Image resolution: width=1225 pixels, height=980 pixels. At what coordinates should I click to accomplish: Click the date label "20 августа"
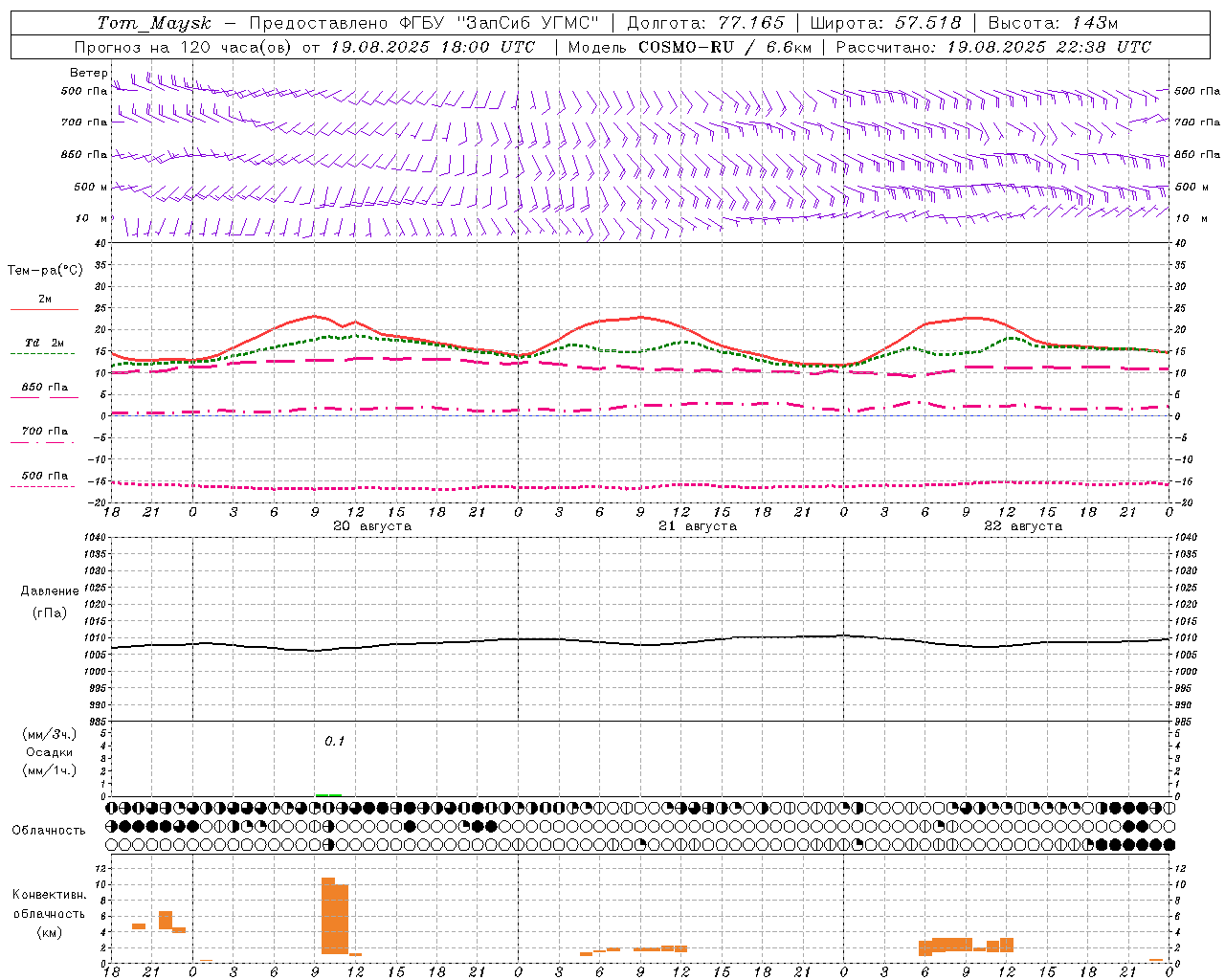click(372, 526)
